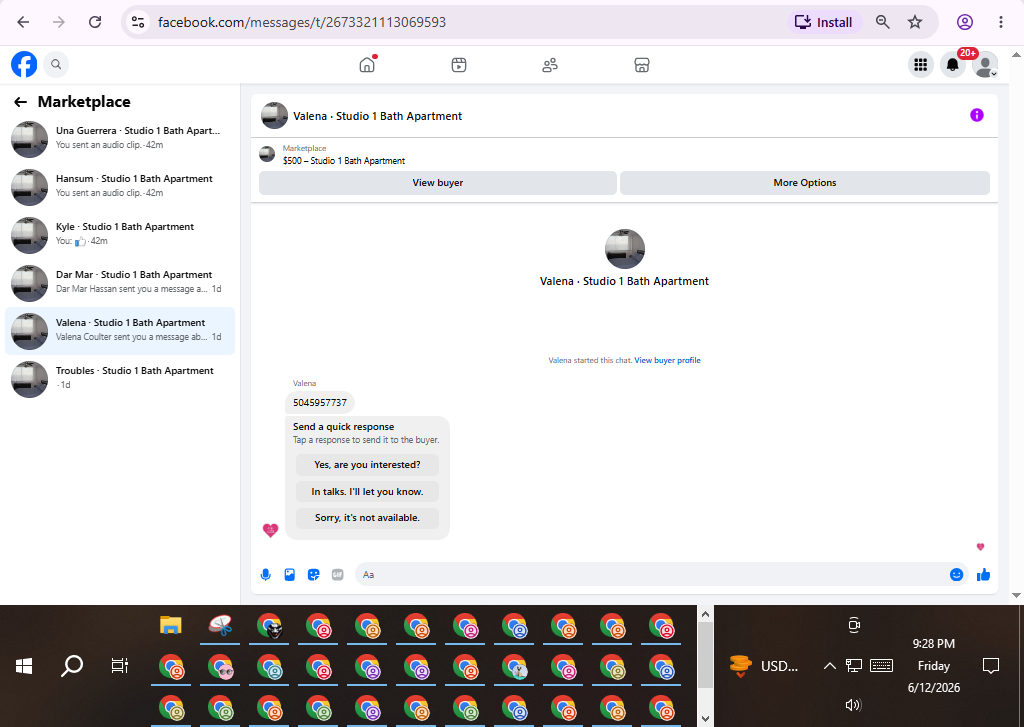Record a voice clip with microphone icon
This screenshot has height=727, width=1024.
[266, 575]
